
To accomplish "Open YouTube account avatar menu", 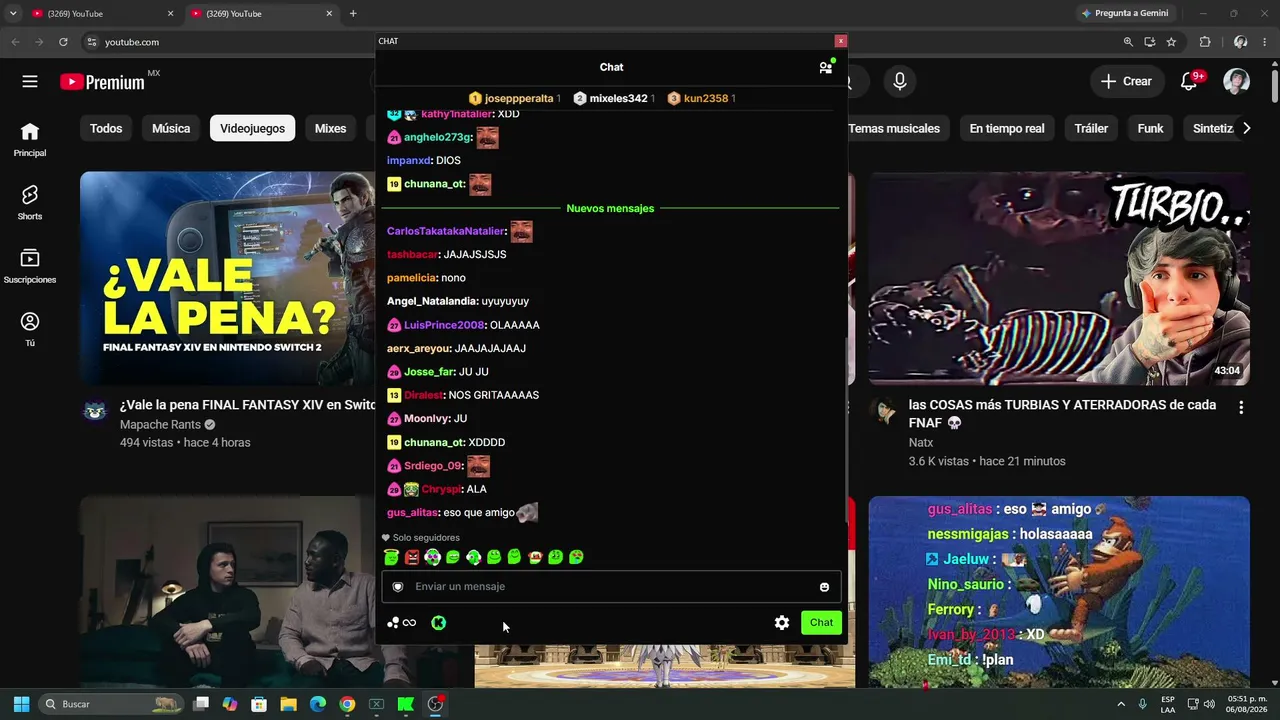I will pyautogui.click(x=1237, y=82).
